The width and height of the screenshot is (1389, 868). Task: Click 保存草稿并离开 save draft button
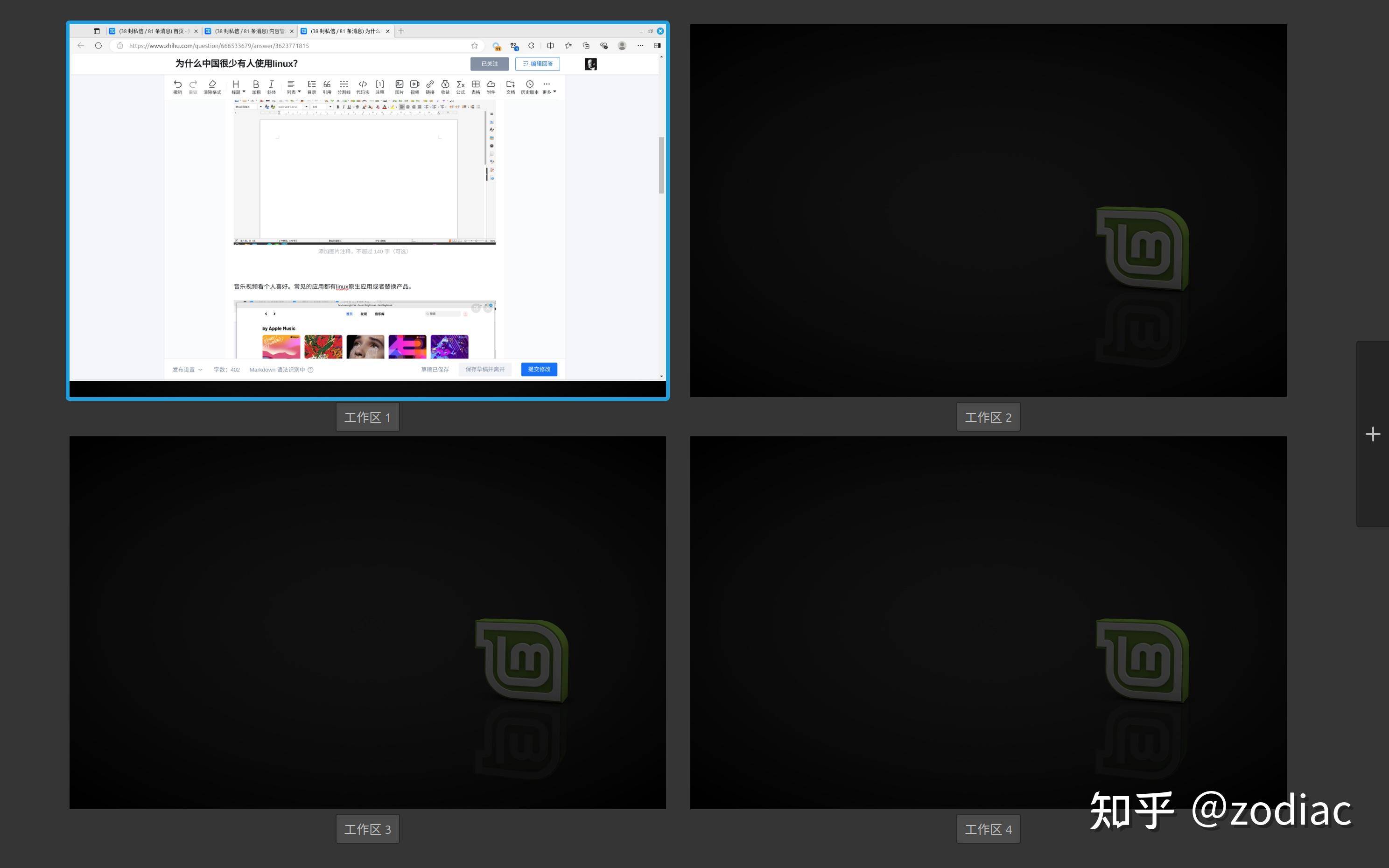(485, 369)
